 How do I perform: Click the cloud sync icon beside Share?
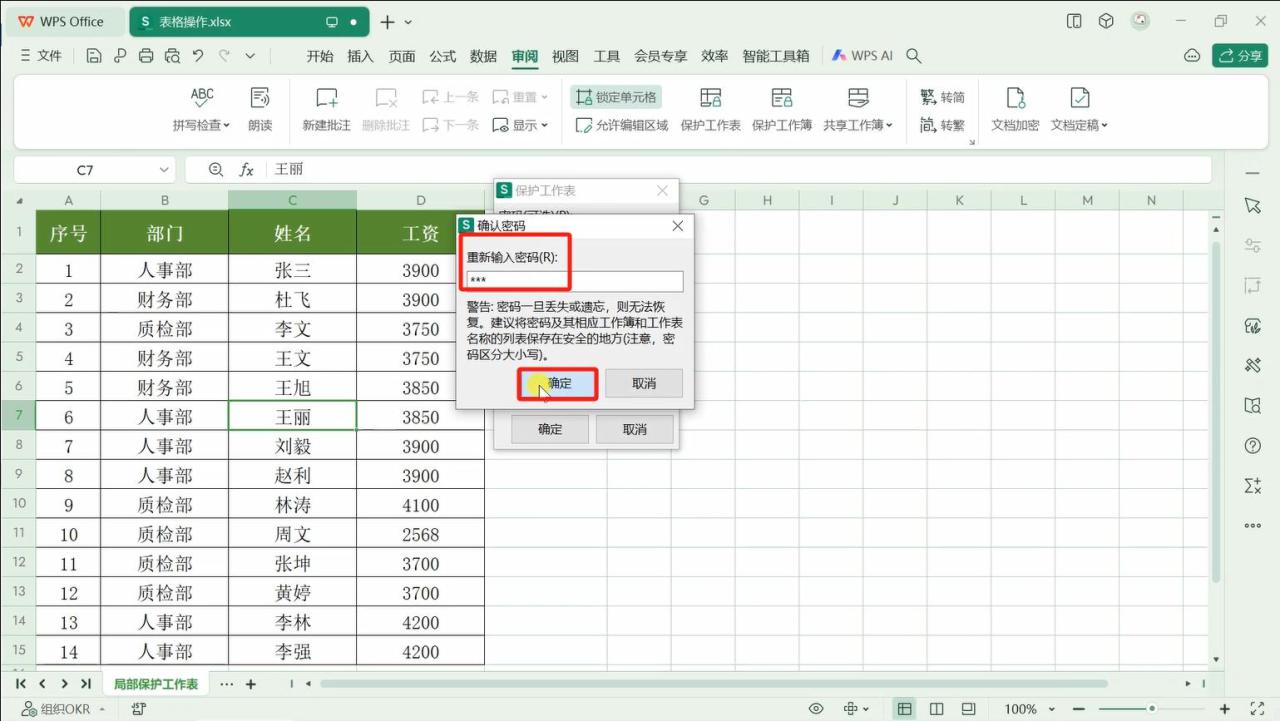[x=1191, y=56]
